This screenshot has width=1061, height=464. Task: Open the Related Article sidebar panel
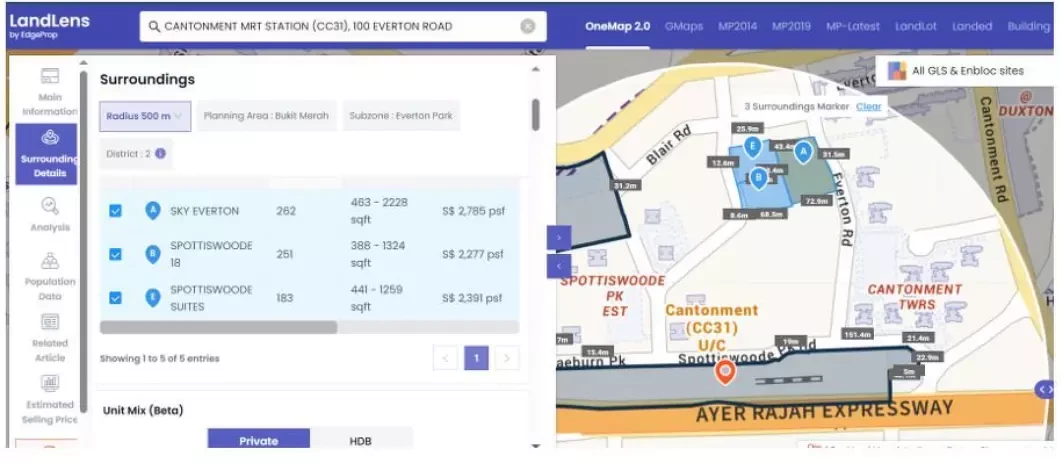(49, 338)
